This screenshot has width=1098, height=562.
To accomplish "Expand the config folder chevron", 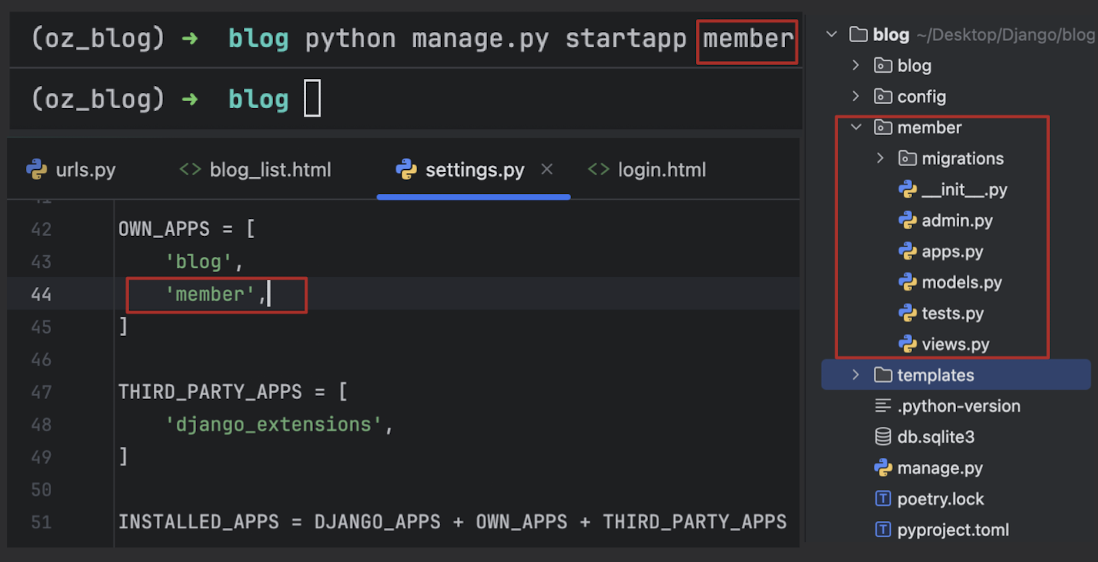I will tap(856, 97).
